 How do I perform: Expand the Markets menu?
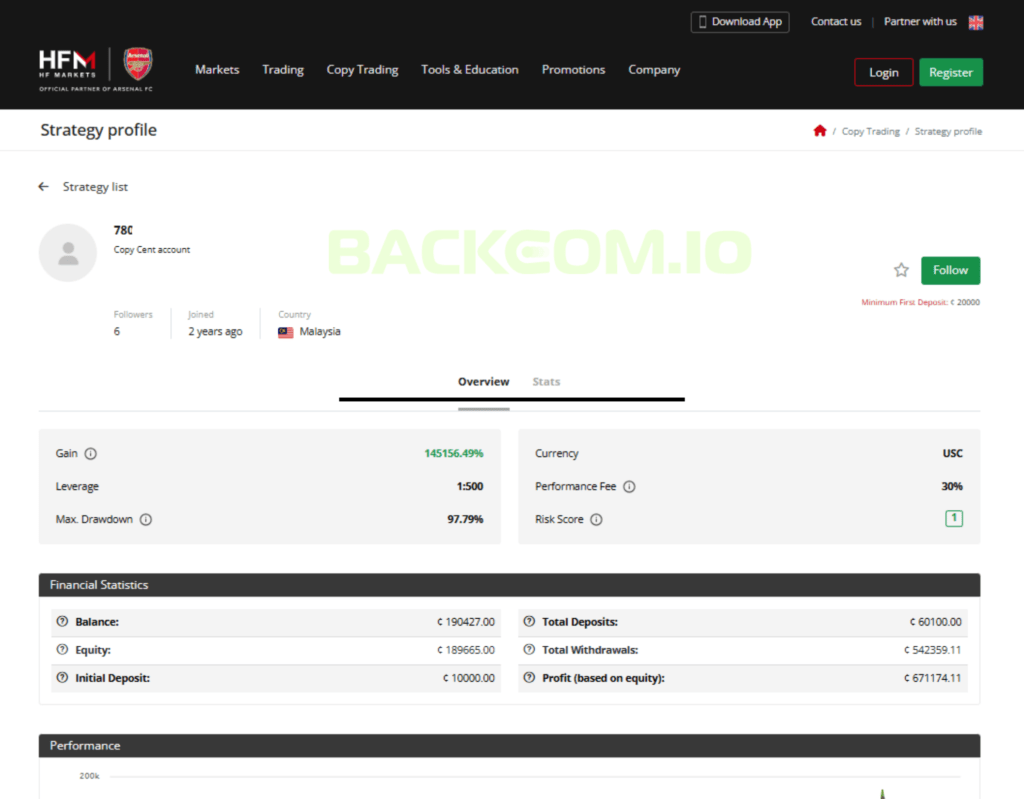coord(217,70)
